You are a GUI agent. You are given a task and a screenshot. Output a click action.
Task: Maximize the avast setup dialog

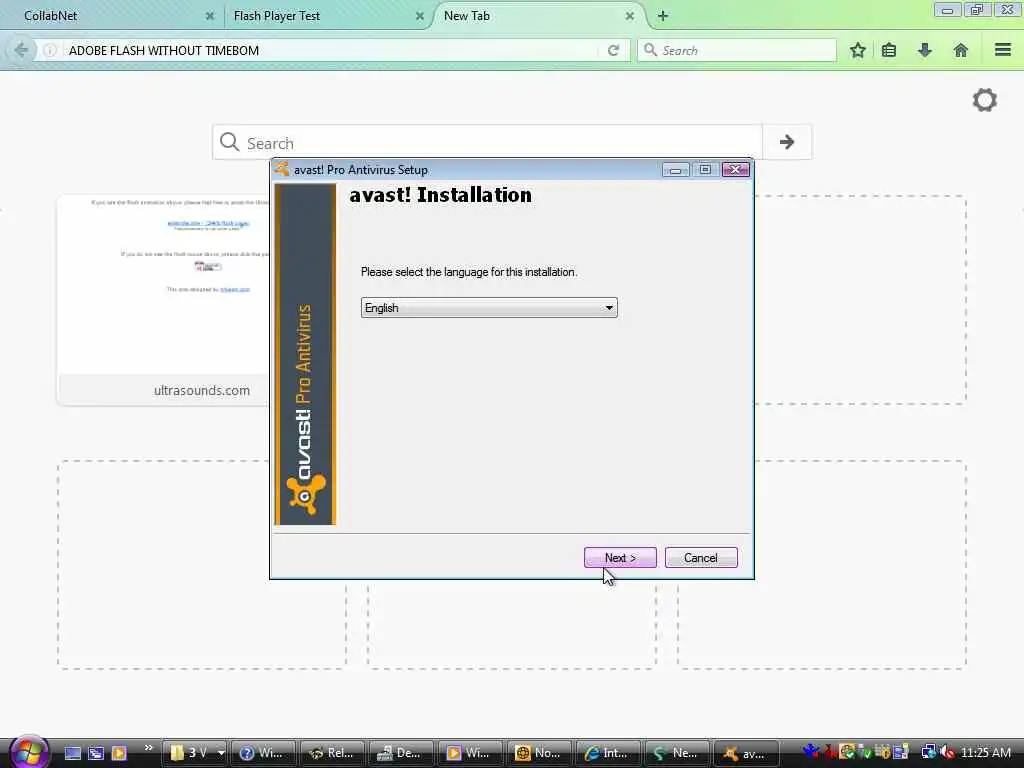pyautogui.click(x=705, y=170)
